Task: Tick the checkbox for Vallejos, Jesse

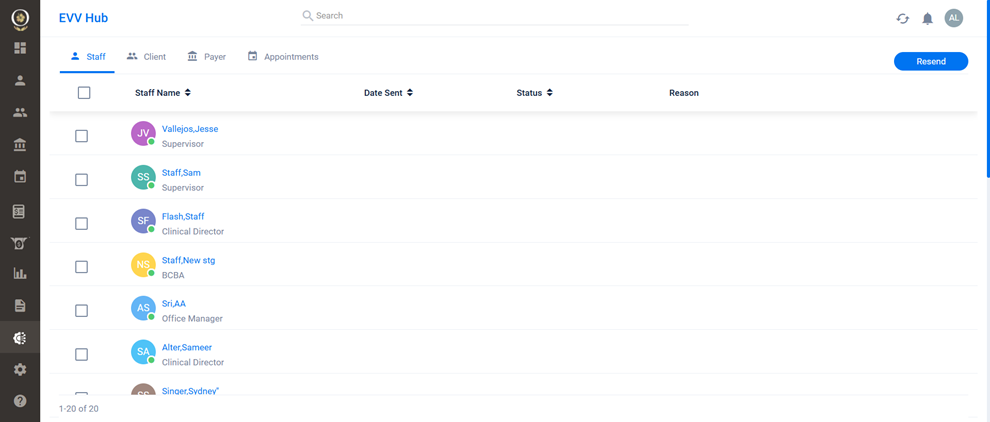Action: [82, 136]
